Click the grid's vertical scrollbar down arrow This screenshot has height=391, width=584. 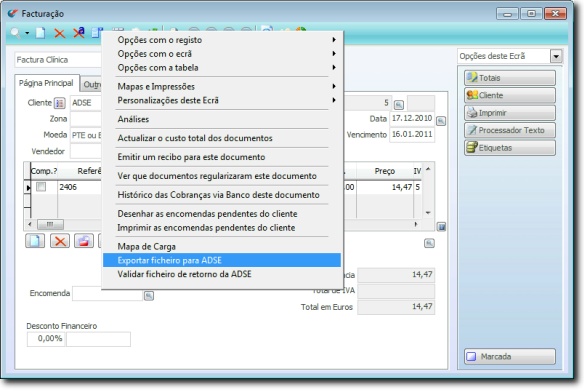(x=428, y=213)
